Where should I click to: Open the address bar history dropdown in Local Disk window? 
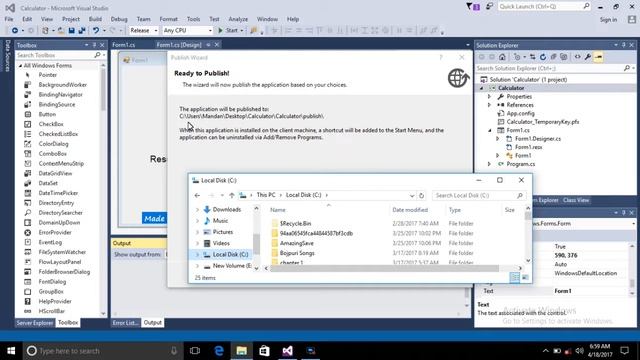point(411,196)
